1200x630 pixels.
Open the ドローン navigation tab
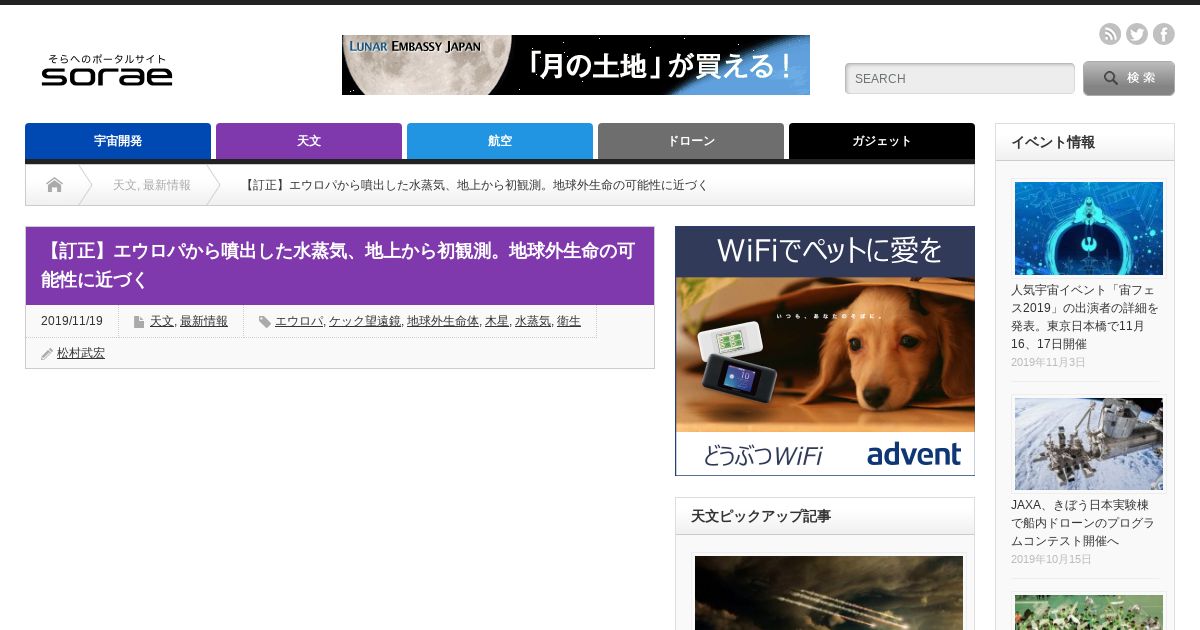691,141
